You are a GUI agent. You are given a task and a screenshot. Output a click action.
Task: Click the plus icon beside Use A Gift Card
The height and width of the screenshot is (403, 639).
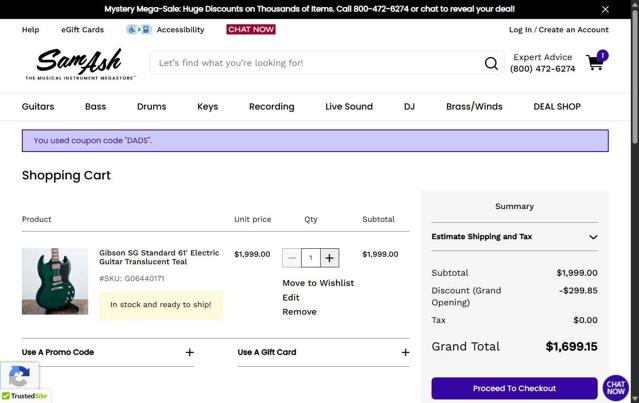(x=405, y=352)
